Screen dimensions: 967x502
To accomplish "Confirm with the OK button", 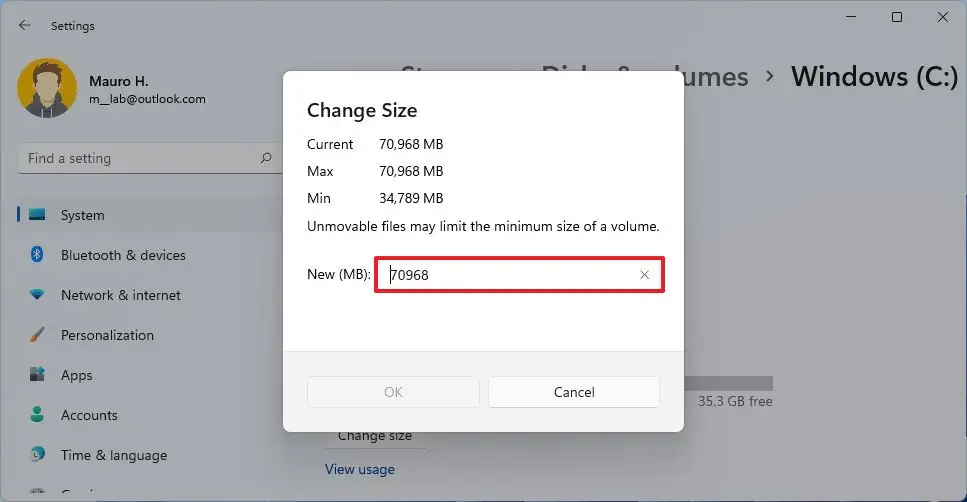I will [x=393, y=392].
